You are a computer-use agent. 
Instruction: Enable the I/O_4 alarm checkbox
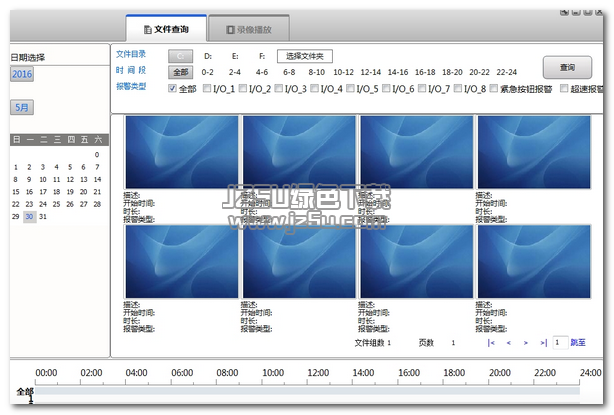coord(314,88)
